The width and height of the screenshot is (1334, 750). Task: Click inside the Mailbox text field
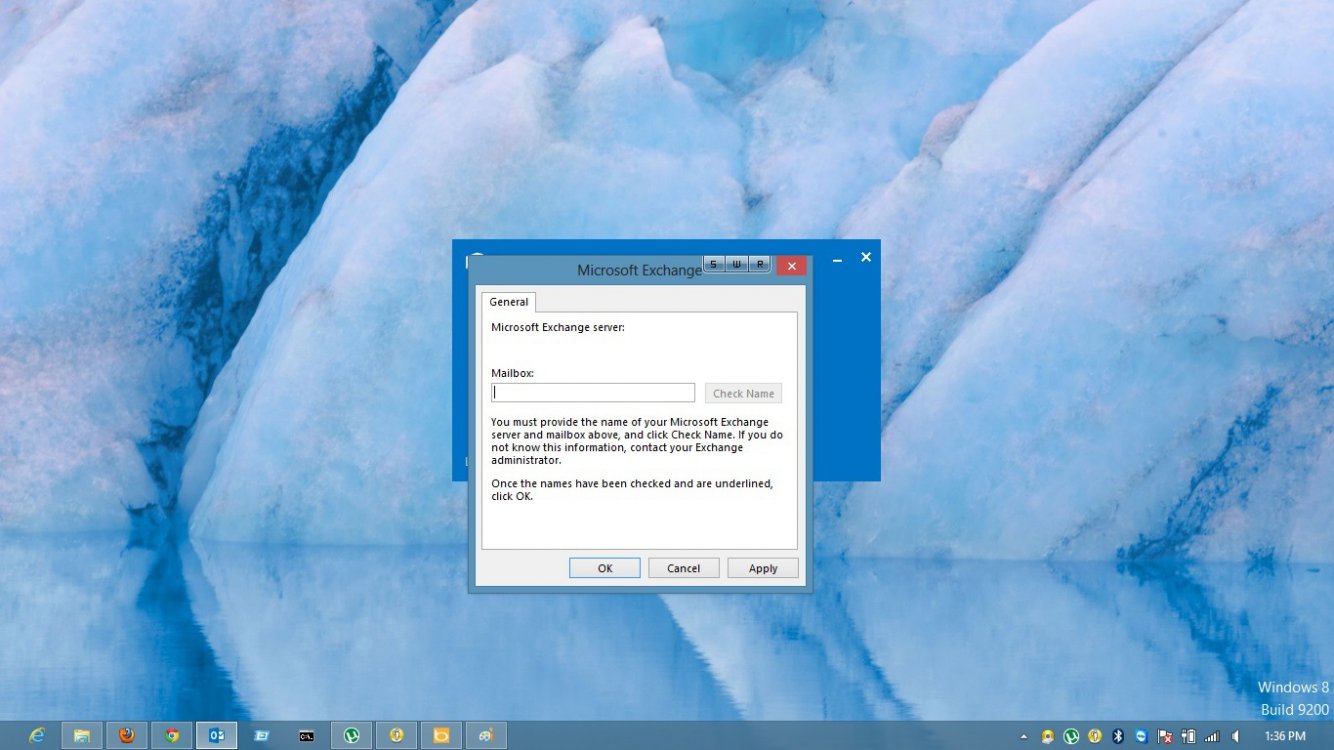pyautogui.click(x=593, y=393)
